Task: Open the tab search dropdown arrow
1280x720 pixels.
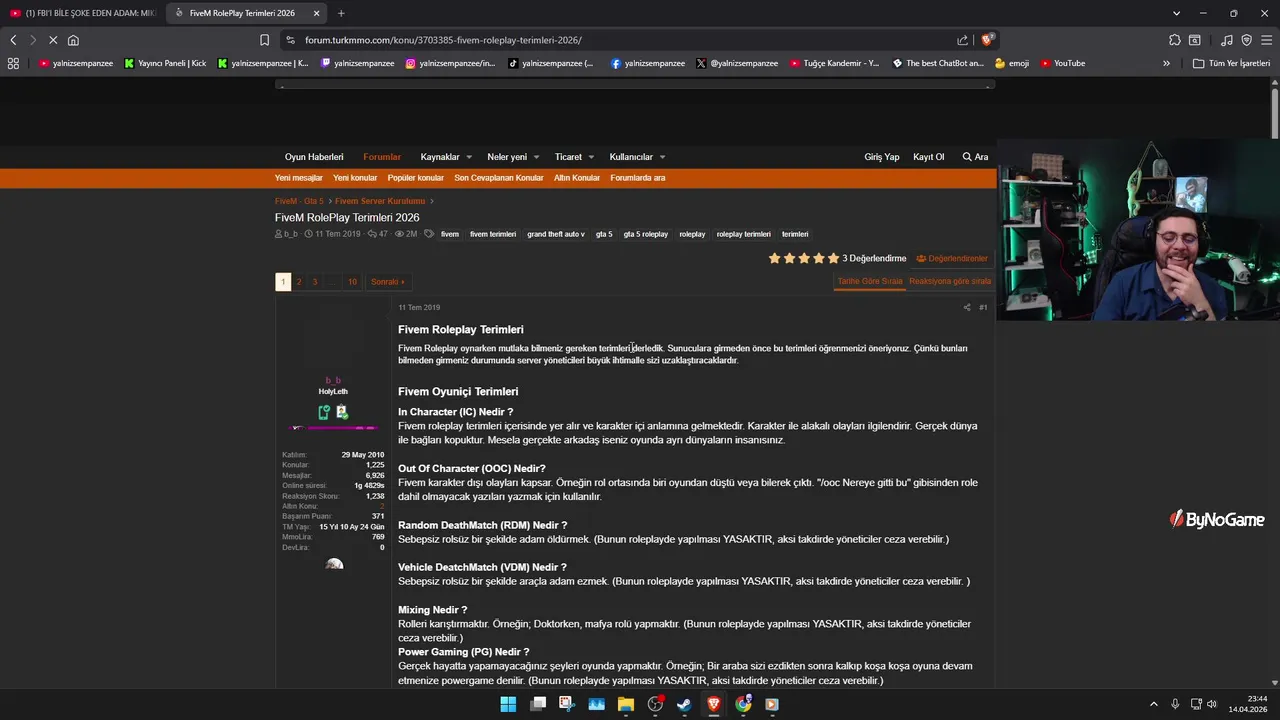Action: click(x=1176, y=13)
